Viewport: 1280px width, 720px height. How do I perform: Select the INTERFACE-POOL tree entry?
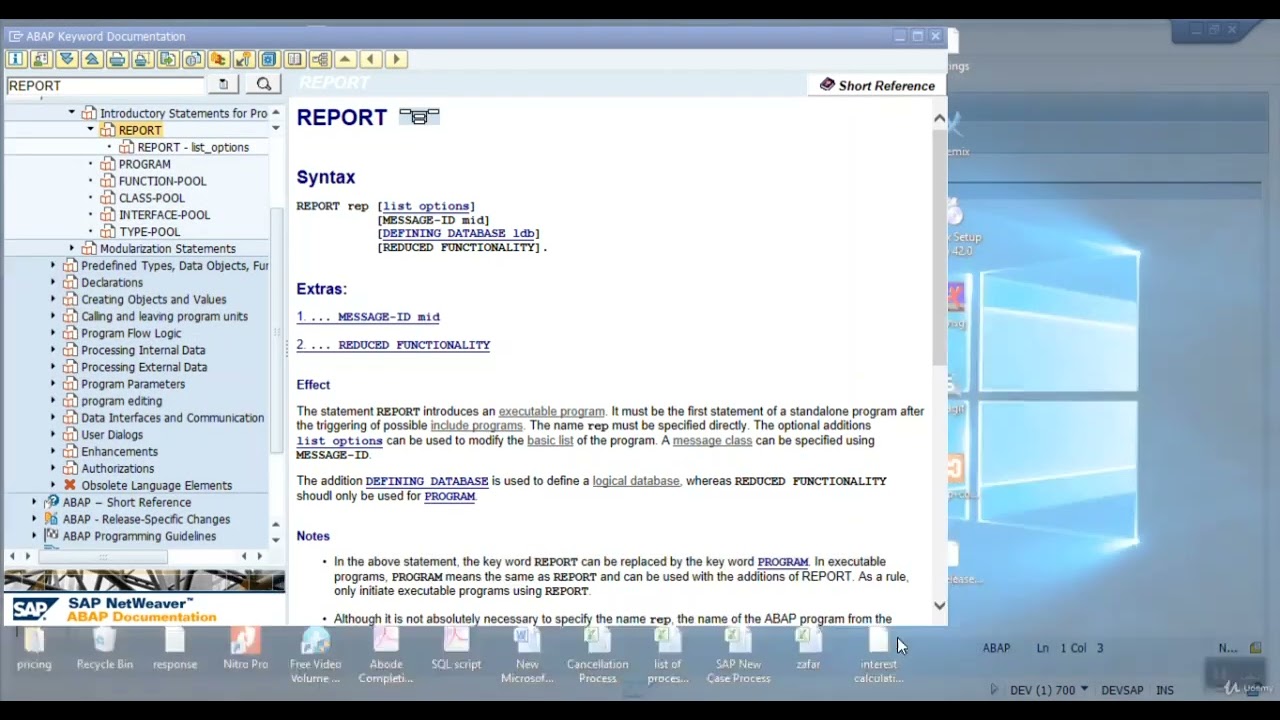point(165,215)
